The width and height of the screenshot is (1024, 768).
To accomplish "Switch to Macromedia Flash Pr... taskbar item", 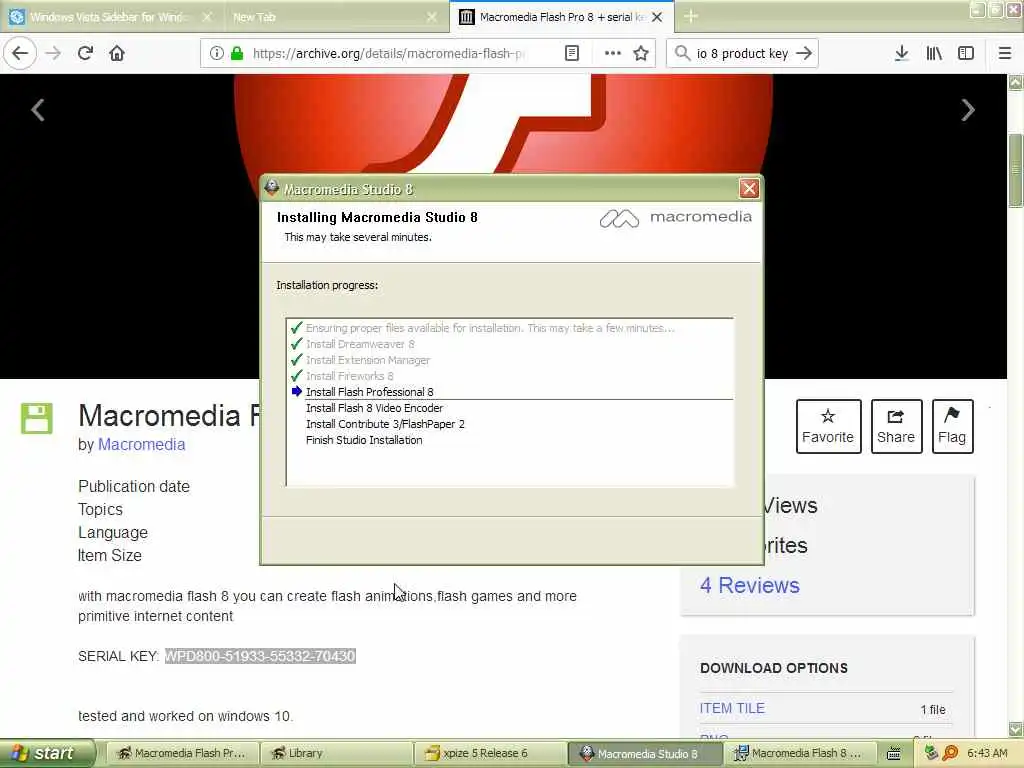I will coord(182,753).
